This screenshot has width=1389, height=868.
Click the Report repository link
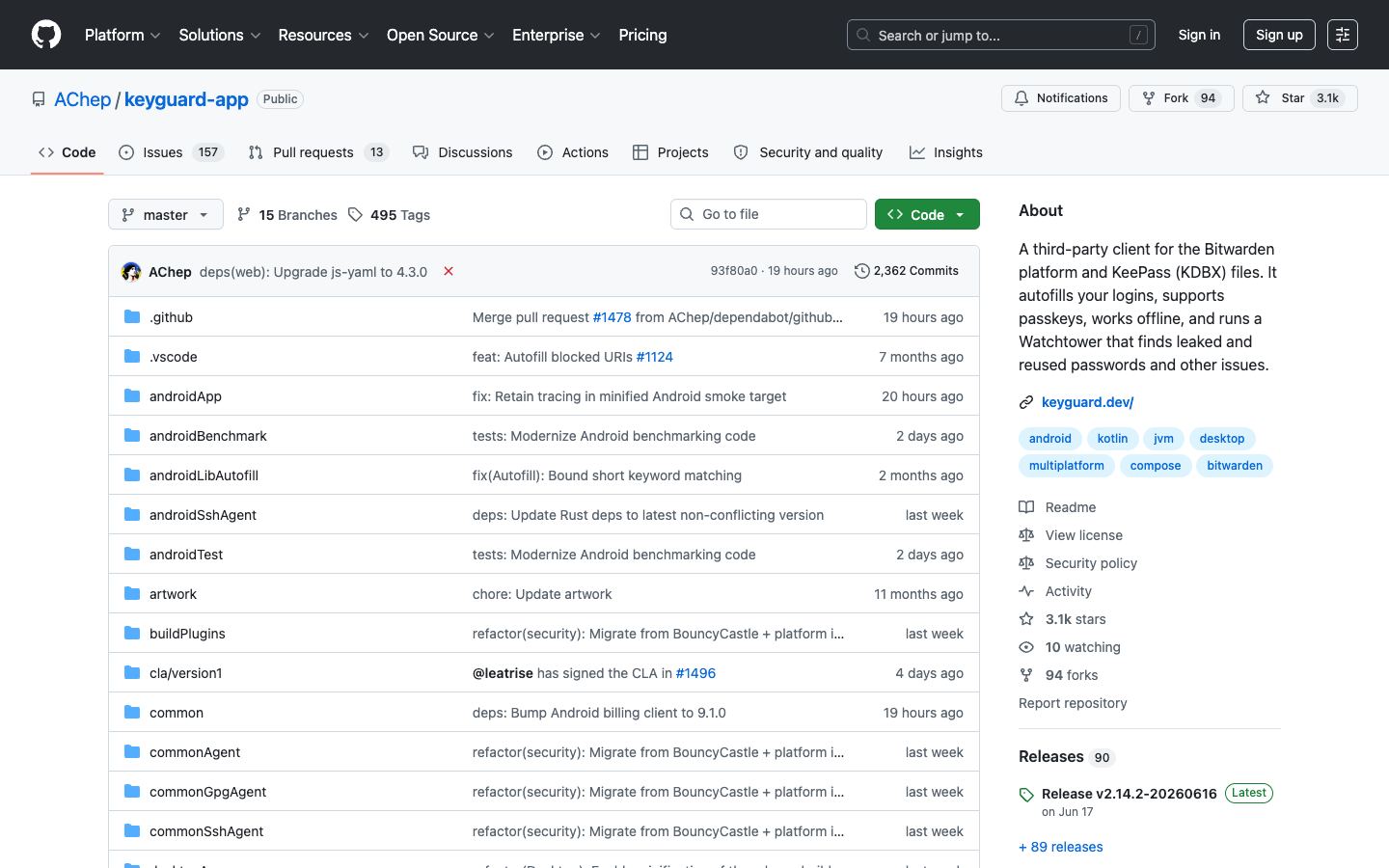click(x=1073, y=703)
